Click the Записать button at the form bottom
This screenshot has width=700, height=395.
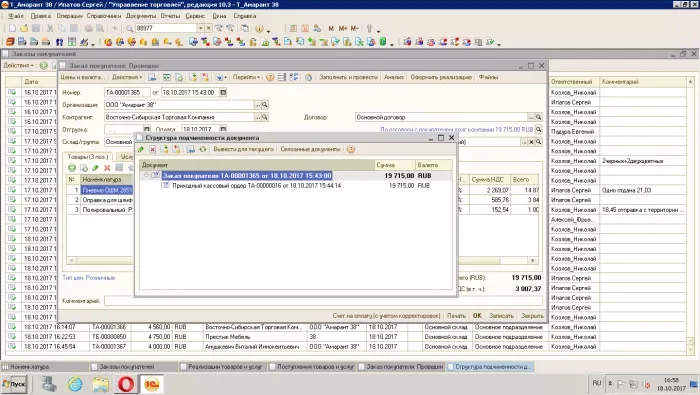501,316
